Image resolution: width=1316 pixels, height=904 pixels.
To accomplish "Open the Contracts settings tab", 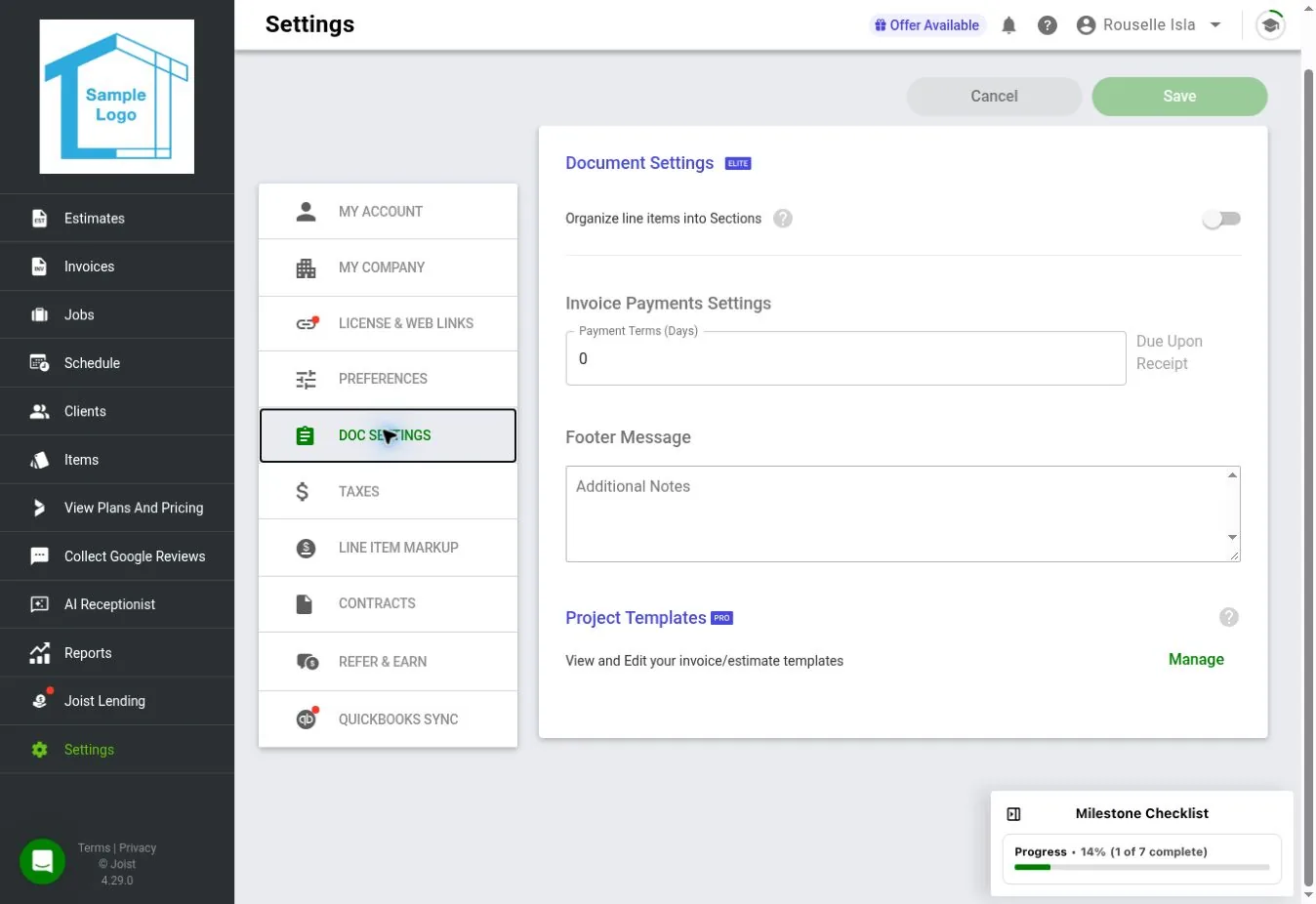I will (388, 604).
